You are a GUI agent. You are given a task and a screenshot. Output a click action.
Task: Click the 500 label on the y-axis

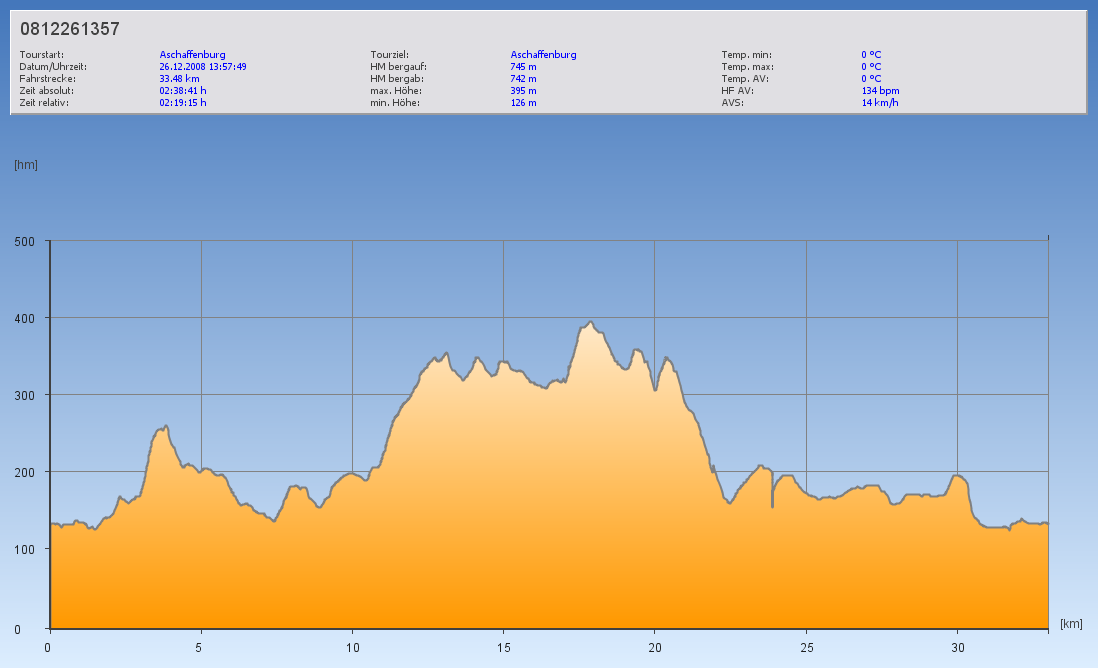click(25, 241)
